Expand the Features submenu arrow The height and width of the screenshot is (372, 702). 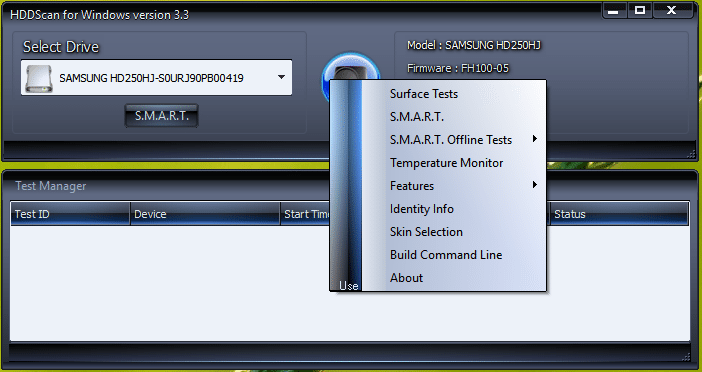pyautogui.click(x=535, y=184)
